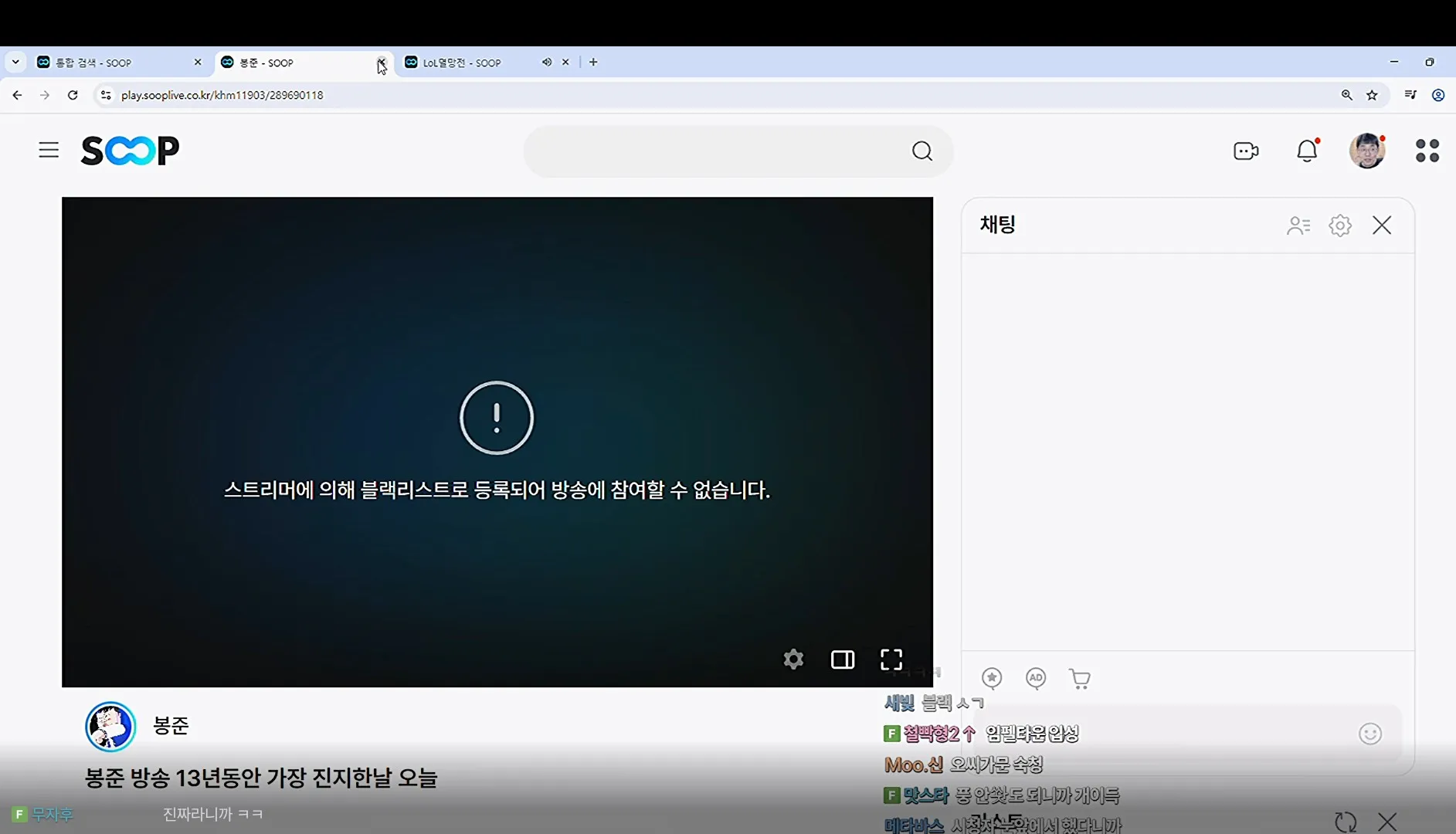
Task: Click the SOOP logo to go home
Action: click(x=129, y=150)
